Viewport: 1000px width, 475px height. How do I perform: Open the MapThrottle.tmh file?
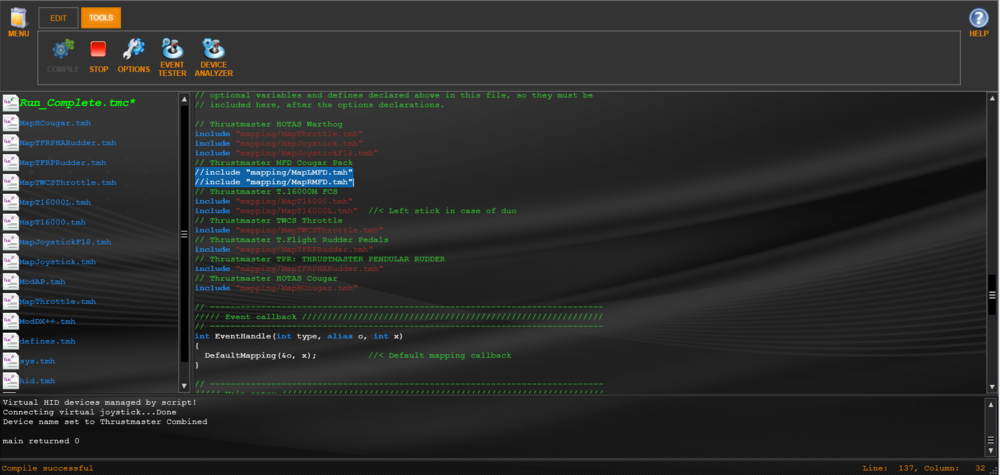pos(58,301)
